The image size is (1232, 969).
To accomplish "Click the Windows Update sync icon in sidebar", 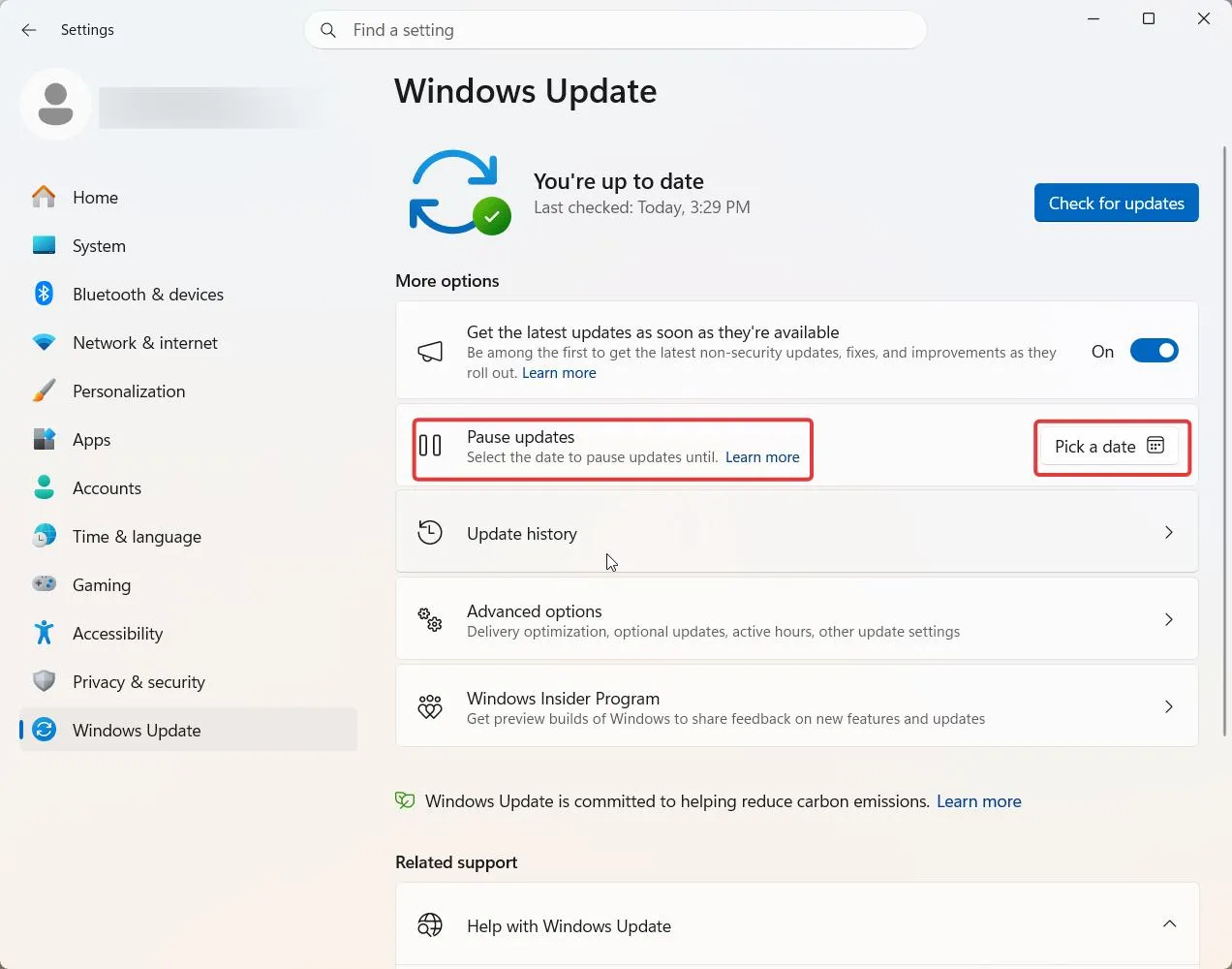I will (x=44, y=730).
